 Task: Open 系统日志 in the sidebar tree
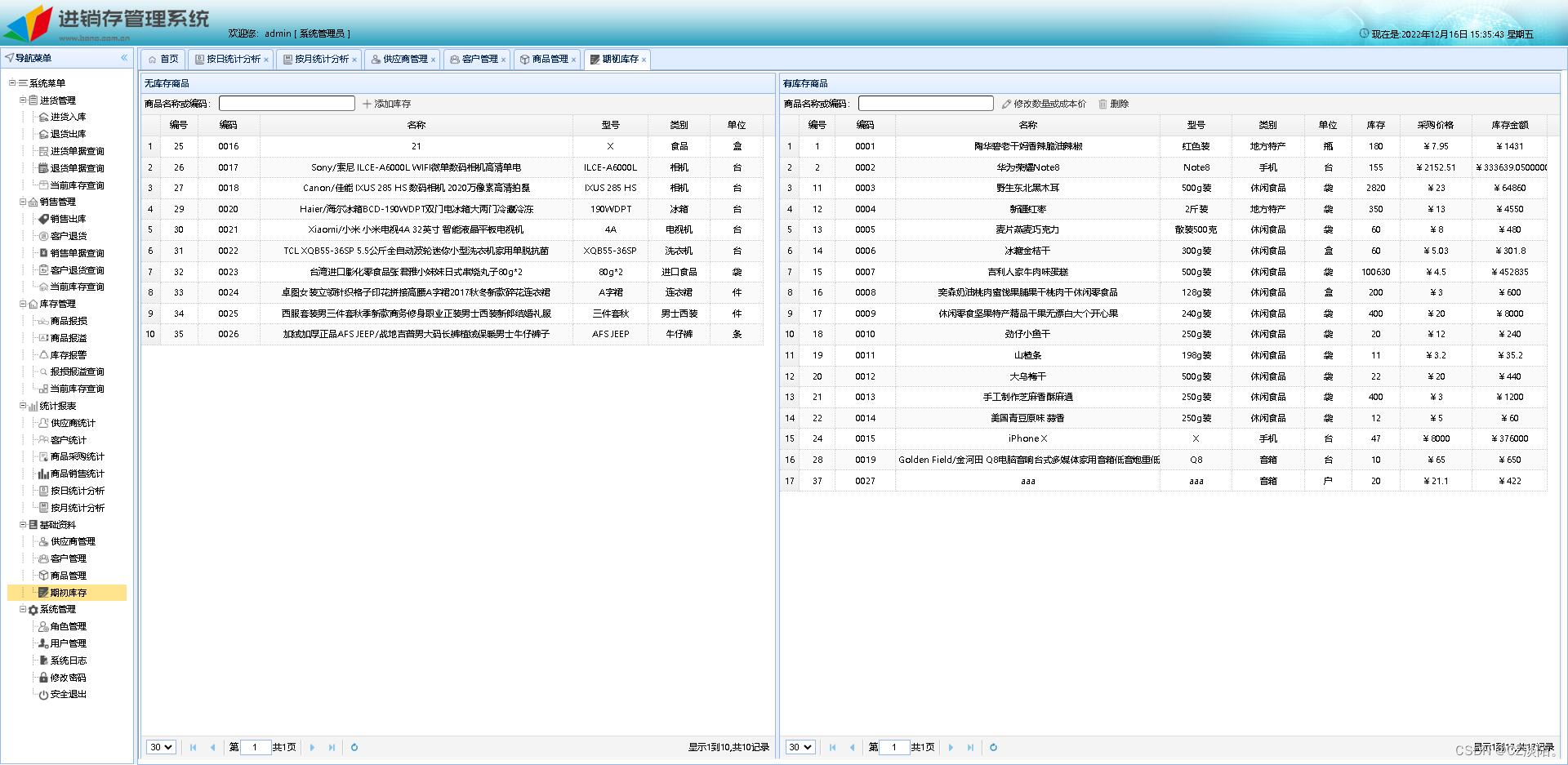(68, 660)
